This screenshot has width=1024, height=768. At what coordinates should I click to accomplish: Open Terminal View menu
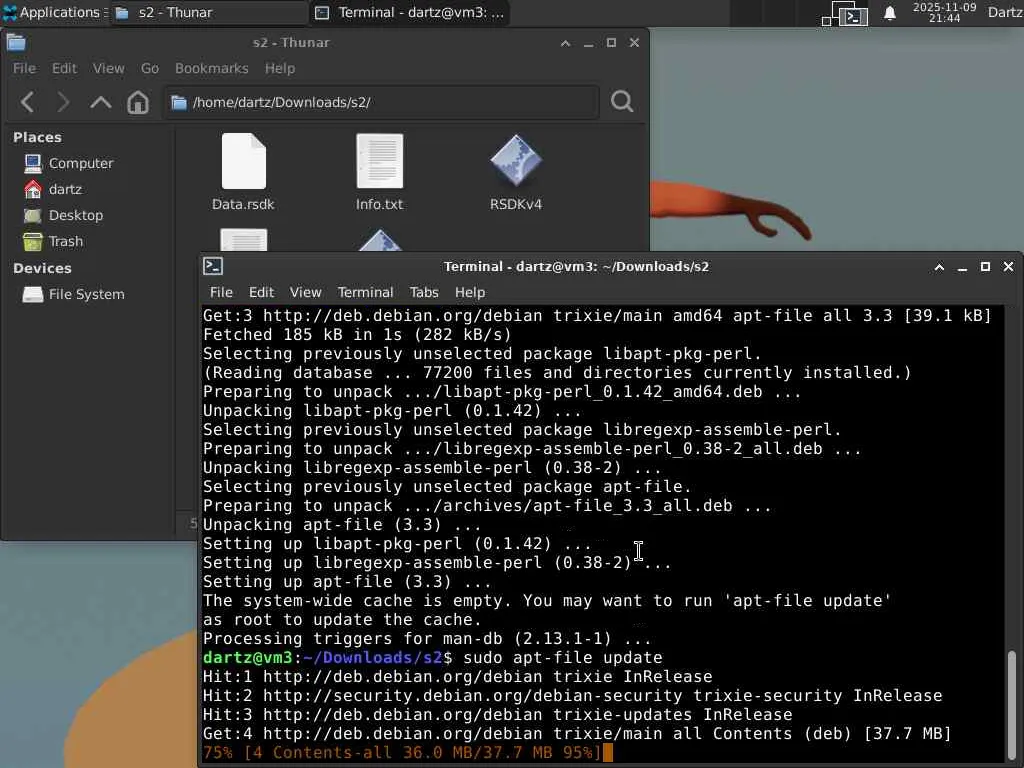(306, 292)
